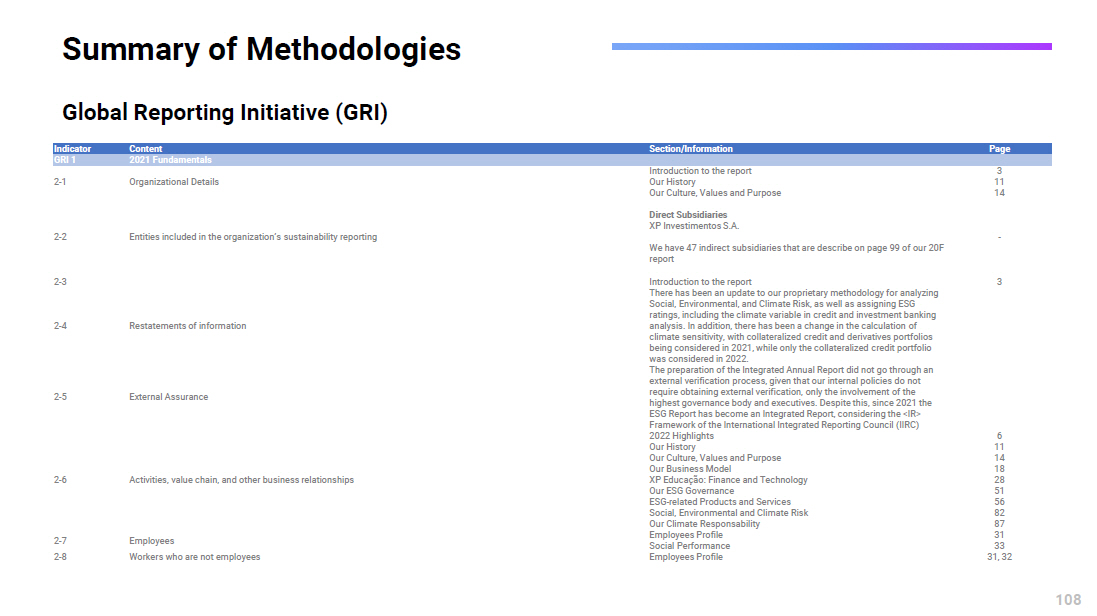This screenshot has height=616, width=1097.
Task: Click the 'External Assurance' entry
Action: [168, 397]
